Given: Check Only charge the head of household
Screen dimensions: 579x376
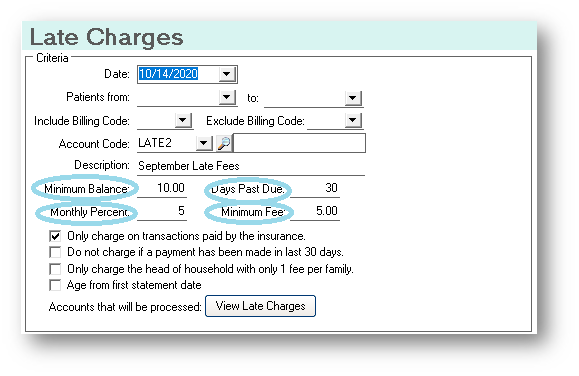Looking at the screenshot, I should (x=55, y=269).
